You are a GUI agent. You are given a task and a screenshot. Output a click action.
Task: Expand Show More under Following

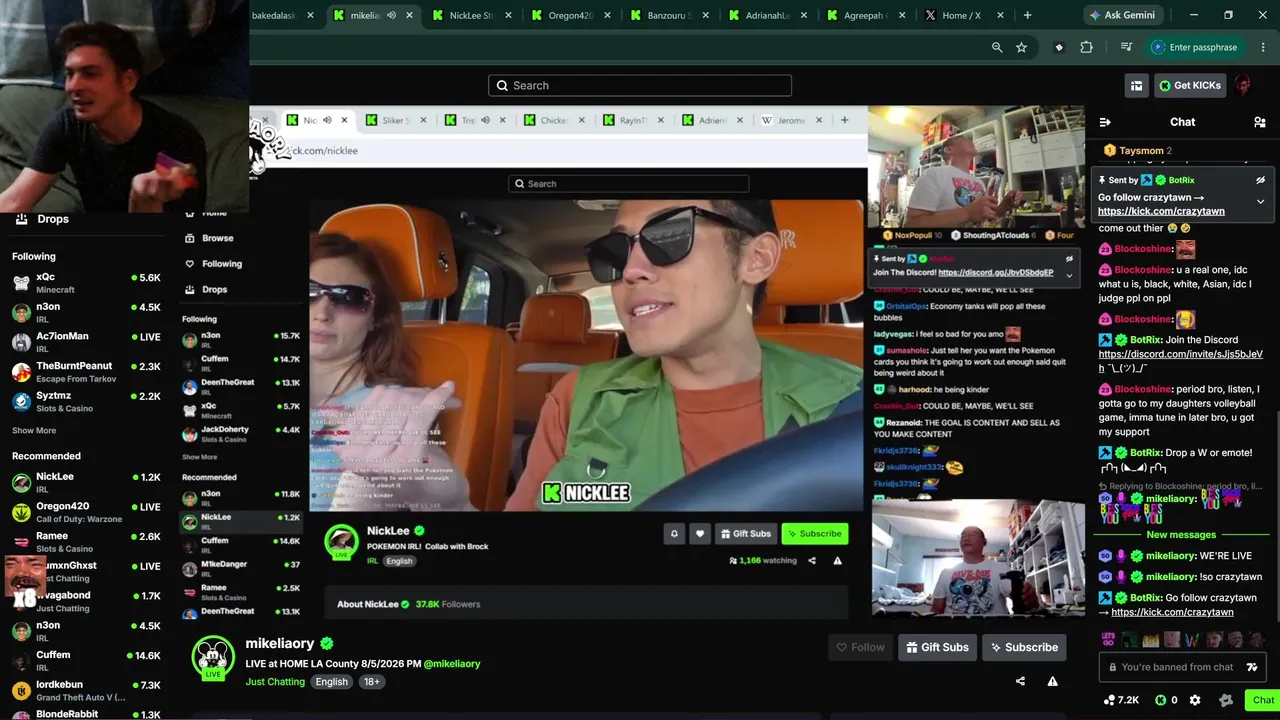pos(34,431)
